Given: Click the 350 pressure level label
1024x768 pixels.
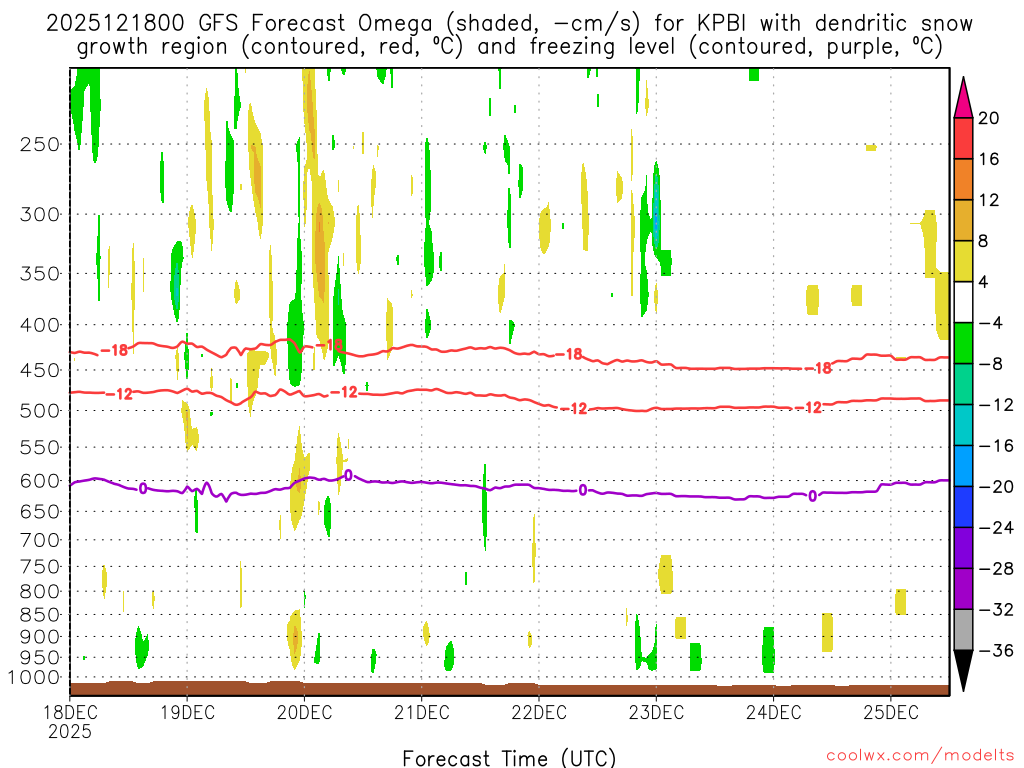Looking at the screenshot, I should [40, 274].
